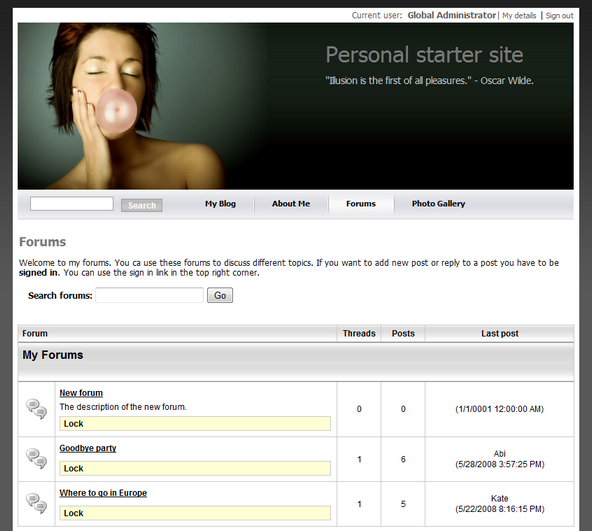Go to the Photo Gallery section
The image size is (592, 531).
coord(438,204)
